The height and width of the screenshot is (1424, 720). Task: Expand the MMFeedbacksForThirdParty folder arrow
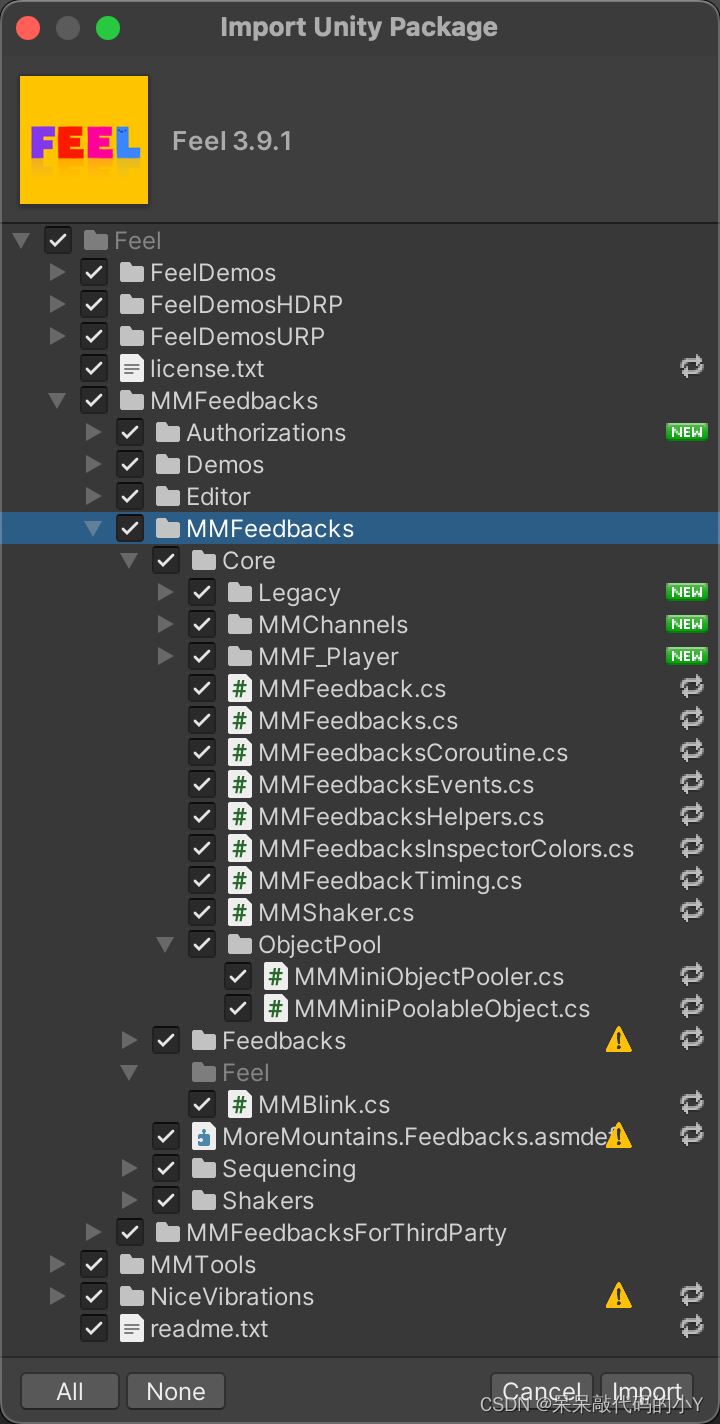pyautogui.click(x=93, y=1233)
